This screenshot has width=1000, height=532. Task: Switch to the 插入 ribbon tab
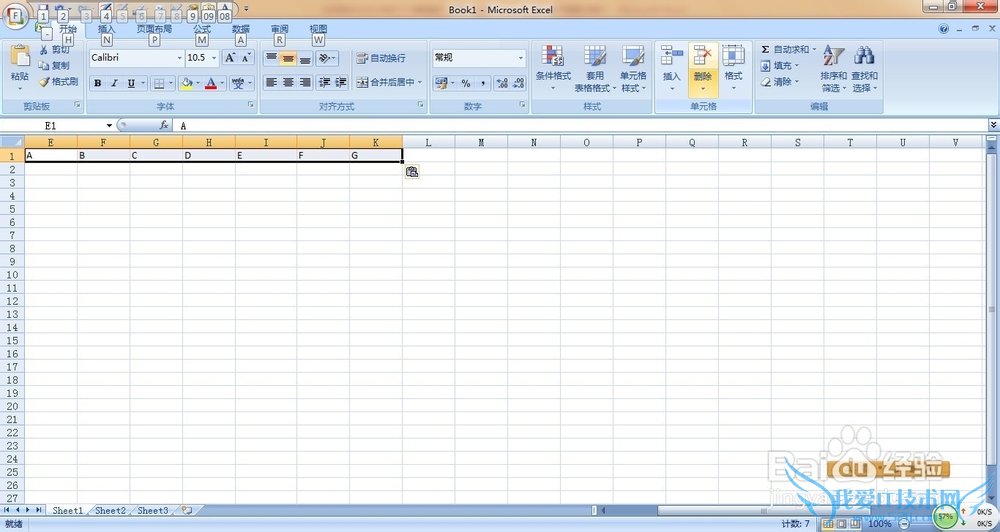107,29
